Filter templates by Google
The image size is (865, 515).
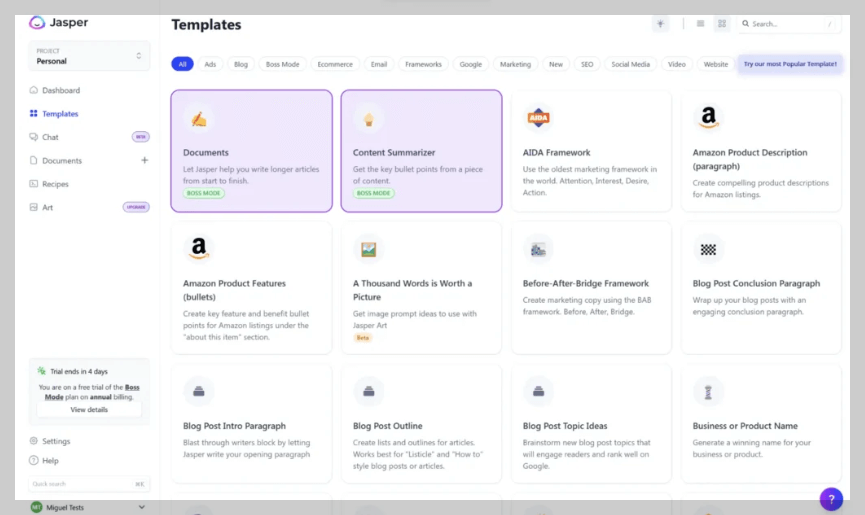[471, 64]
